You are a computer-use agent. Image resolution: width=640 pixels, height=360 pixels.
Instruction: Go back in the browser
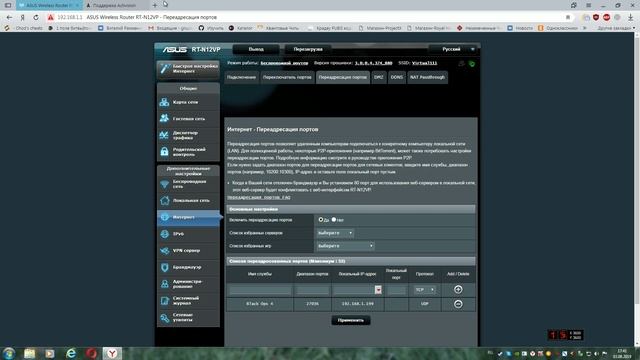[9, 18]
